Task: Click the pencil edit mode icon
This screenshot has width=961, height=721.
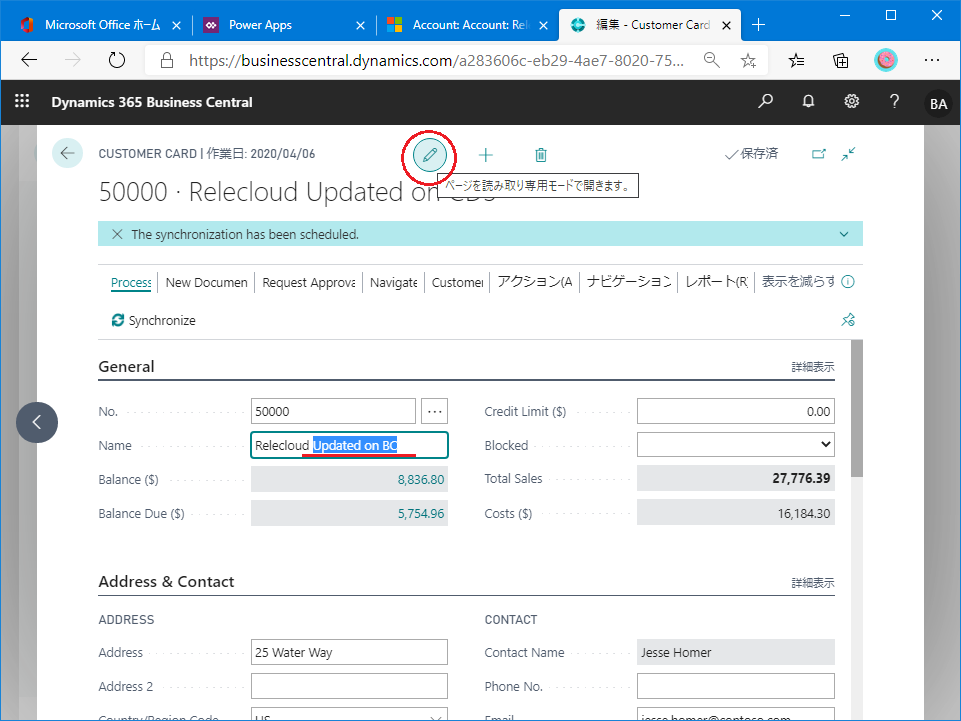Action: pos(430,155)
